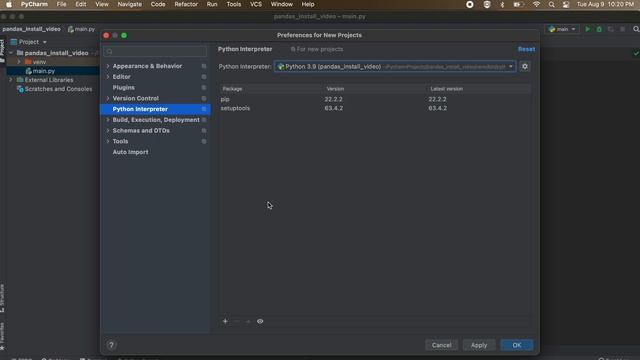Open the PyCharm menu
This screenshot has height=360, width=640.
click(x=34, y=4)
